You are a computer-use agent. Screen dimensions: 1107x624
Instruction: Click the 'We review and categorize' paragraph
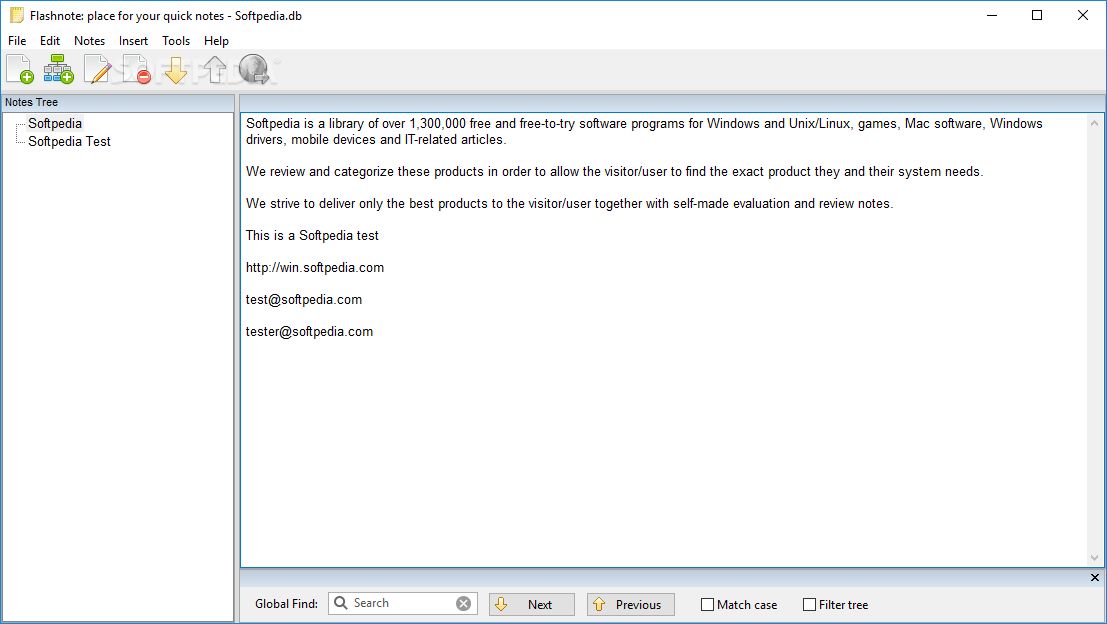[x=614, y=172]
